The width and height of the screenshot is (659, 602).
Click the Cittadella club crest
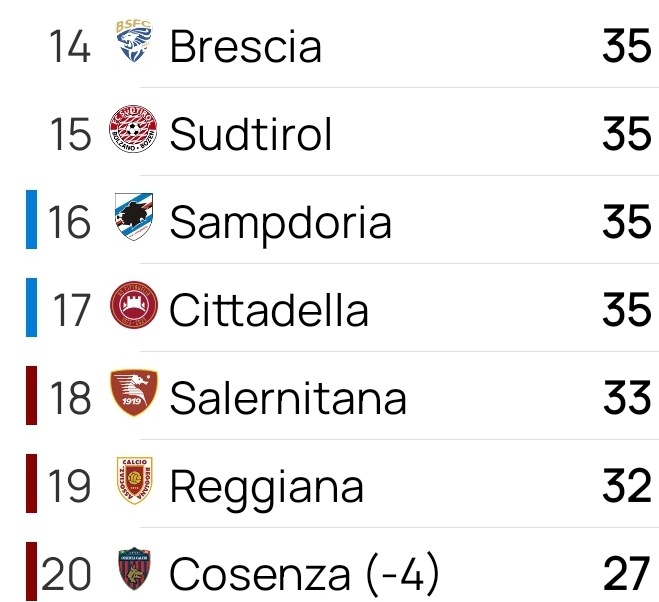[x=134, y=305]
